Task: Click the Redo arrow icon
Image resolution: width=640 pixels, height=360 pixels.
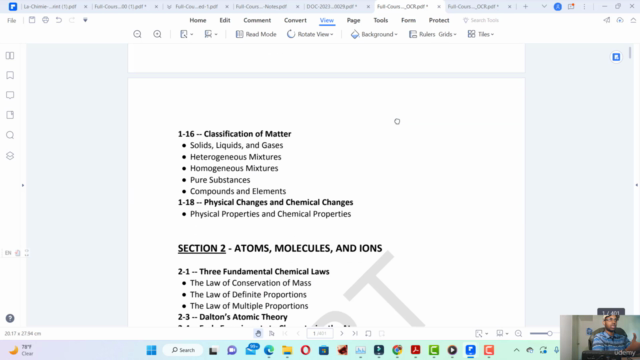Action: (72, 20)
